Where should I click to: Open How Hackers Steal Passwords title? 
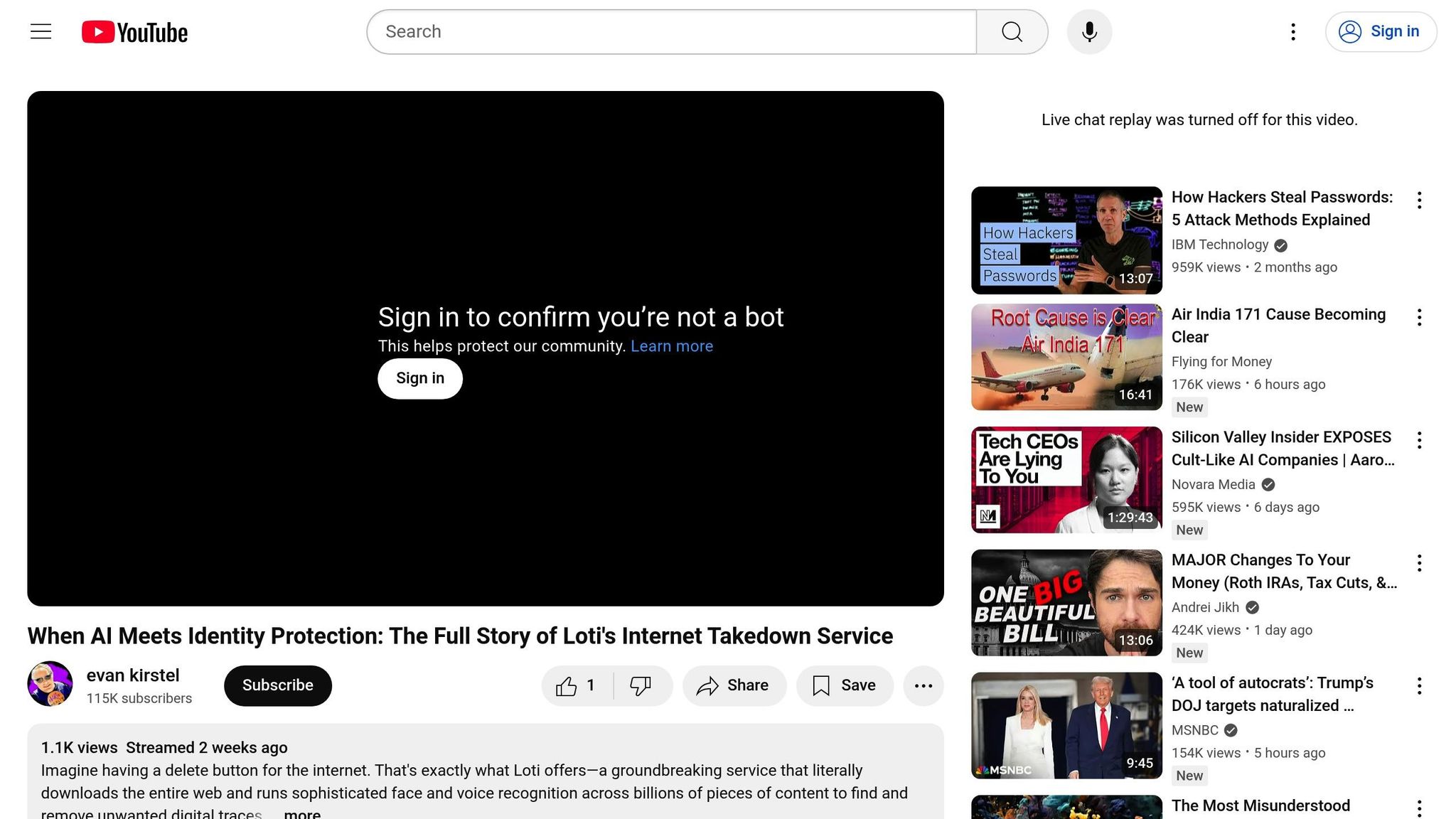[1283, 208]
